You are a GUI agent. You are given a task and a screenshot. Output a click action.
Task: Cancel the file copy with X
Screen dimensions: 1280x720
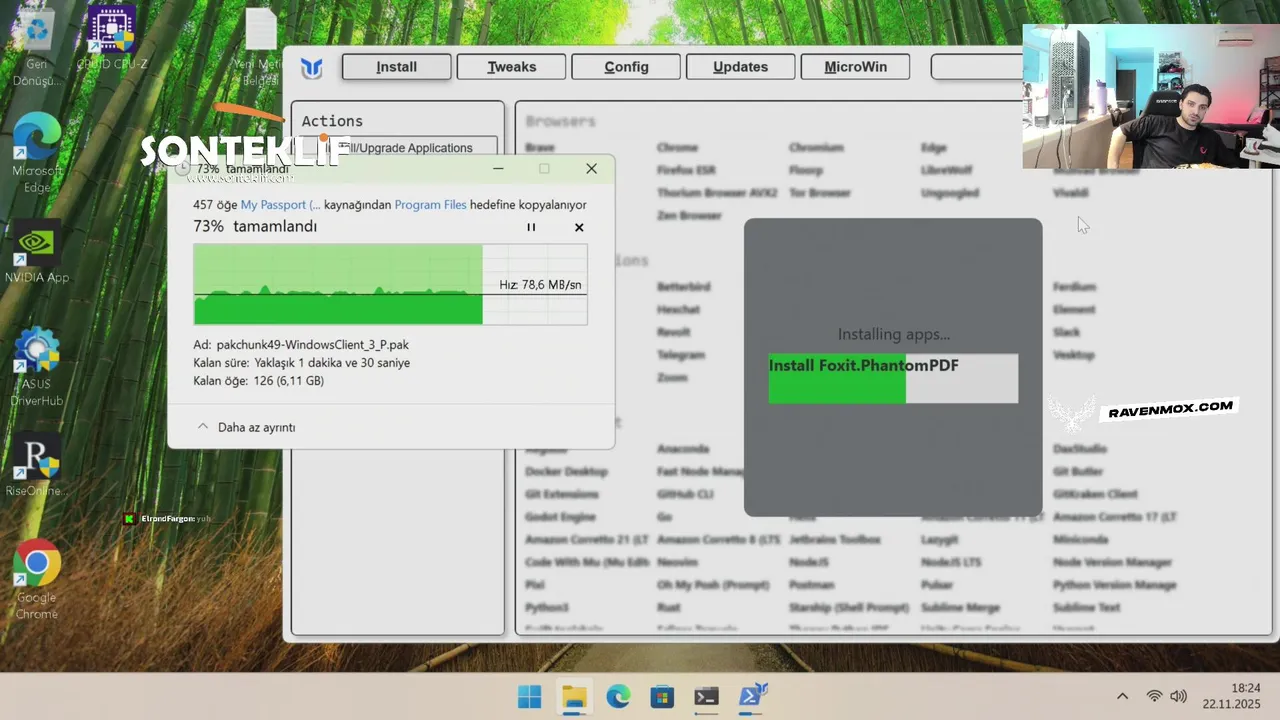(579, 227)
